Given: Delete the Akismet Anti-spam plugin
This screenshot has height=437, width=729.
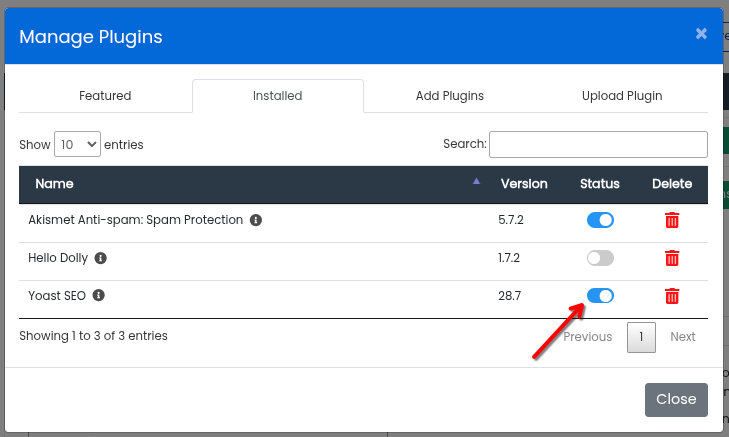Looking at the screenshot, I should (x=672, y=220).
